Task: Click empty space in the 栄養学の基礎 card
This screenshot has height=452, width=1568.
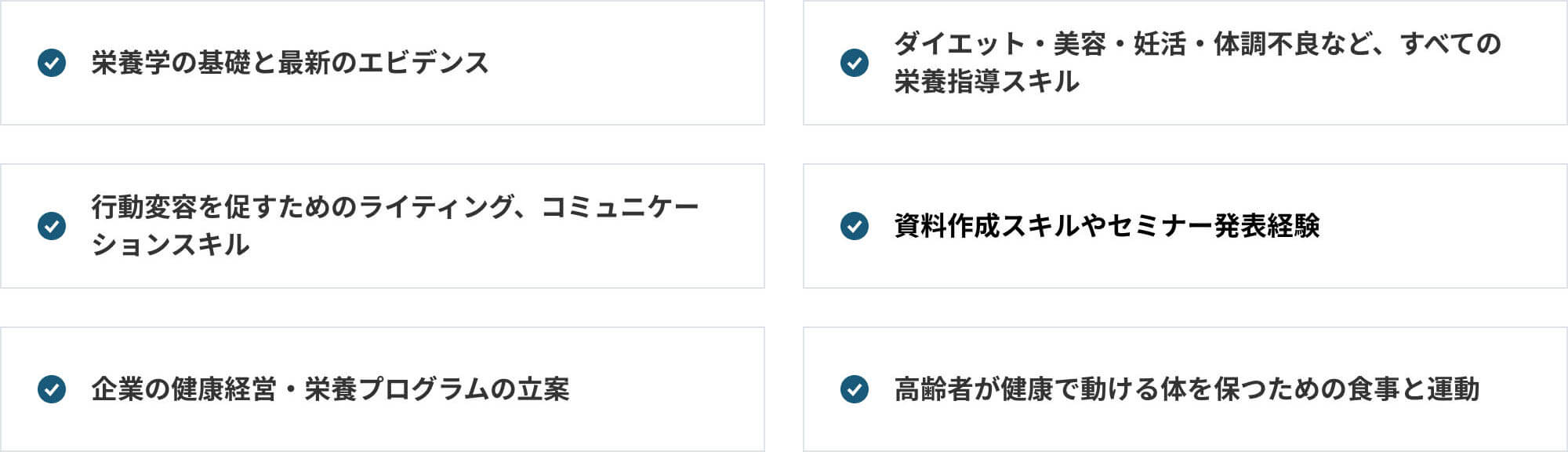Action: pos(627,63)
